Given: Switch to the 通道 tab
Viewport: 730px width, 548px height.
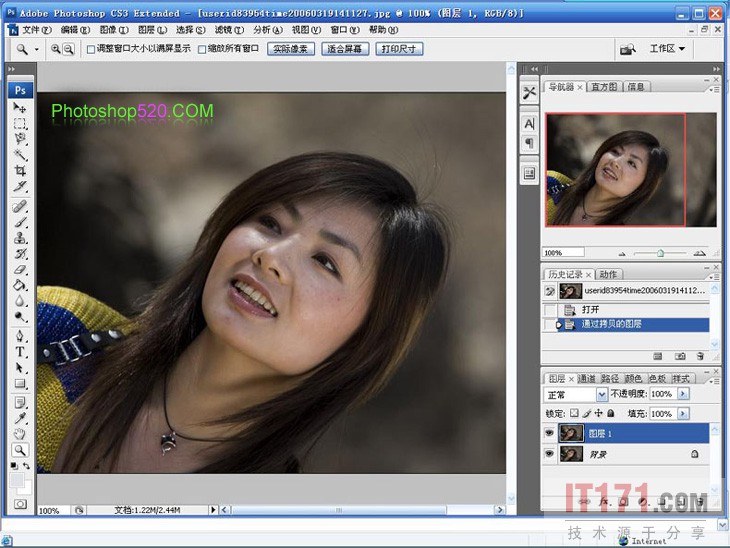Looking at the screenshot, I should click(588, 379).
